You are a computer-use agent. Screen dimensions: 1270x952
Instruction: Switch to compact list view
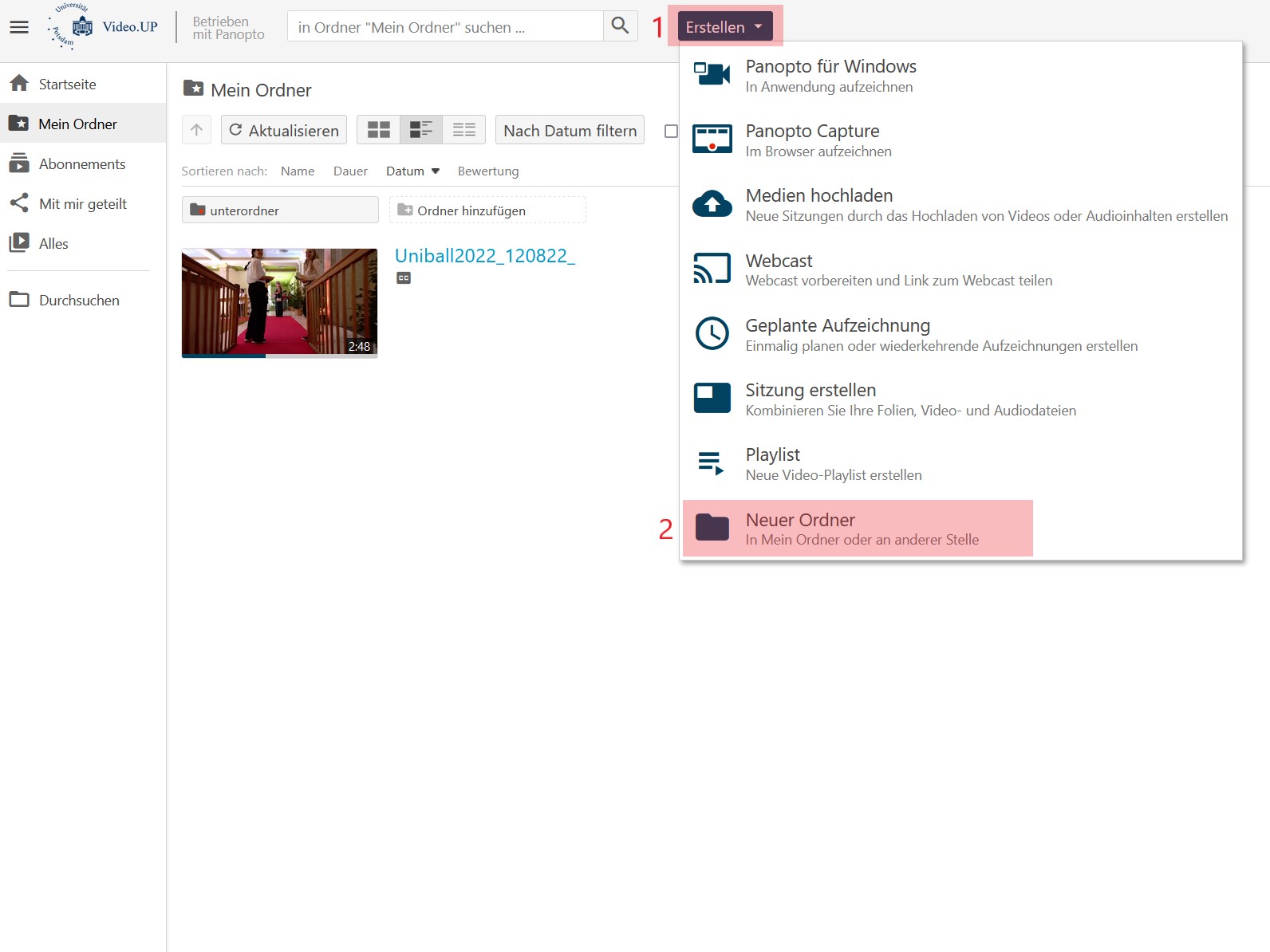(x=463, y=130)
